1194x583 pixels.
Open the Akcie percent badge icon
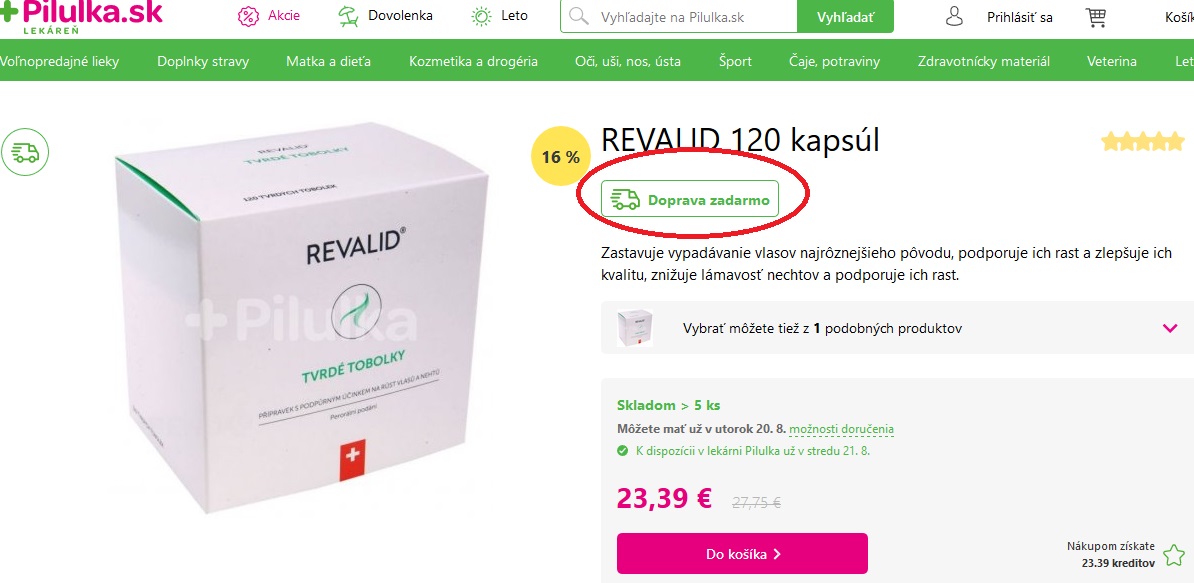coord(248,16)
